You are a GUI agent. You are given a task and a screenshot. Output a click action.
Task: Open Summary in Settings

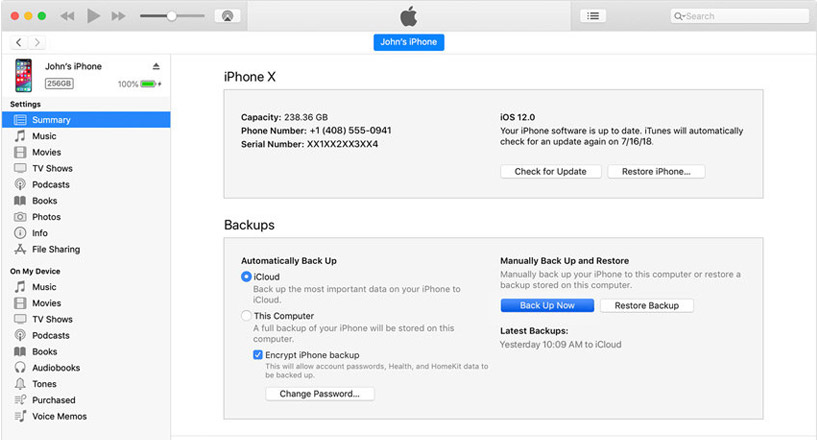coord(86,120)
